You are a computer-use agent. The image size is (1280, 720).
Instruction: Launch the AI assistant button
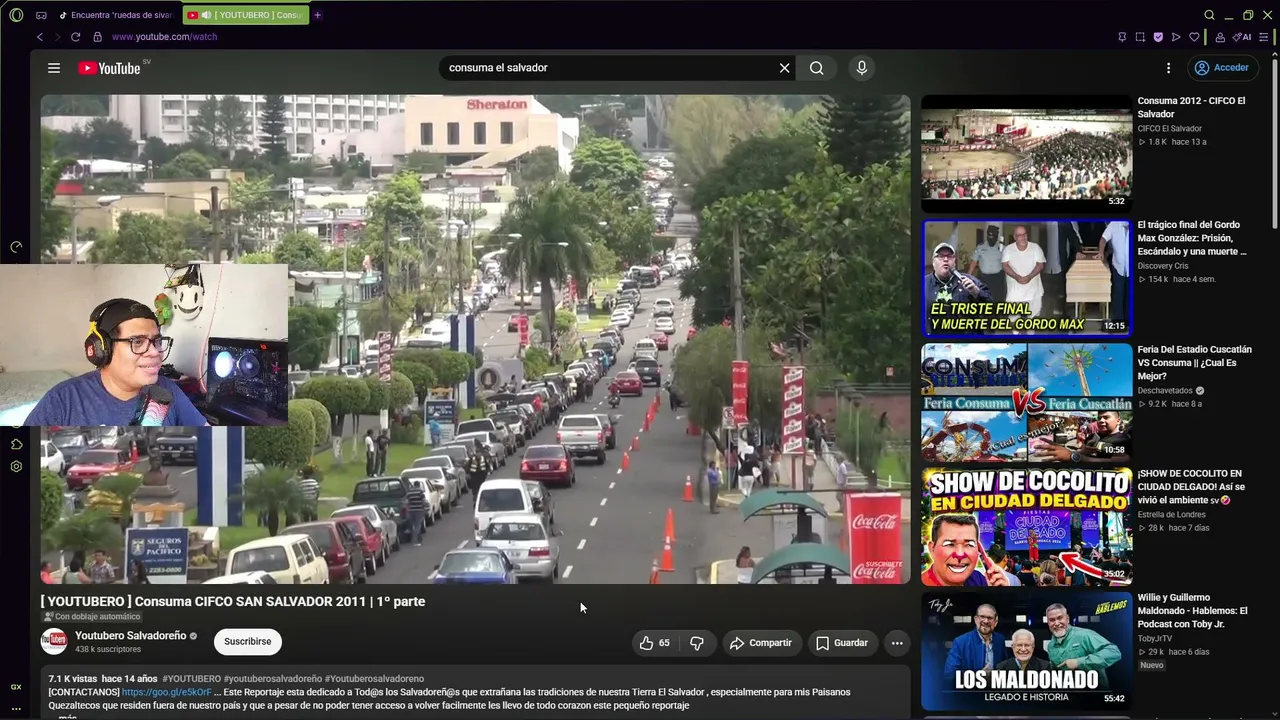tap(1242, 37)
